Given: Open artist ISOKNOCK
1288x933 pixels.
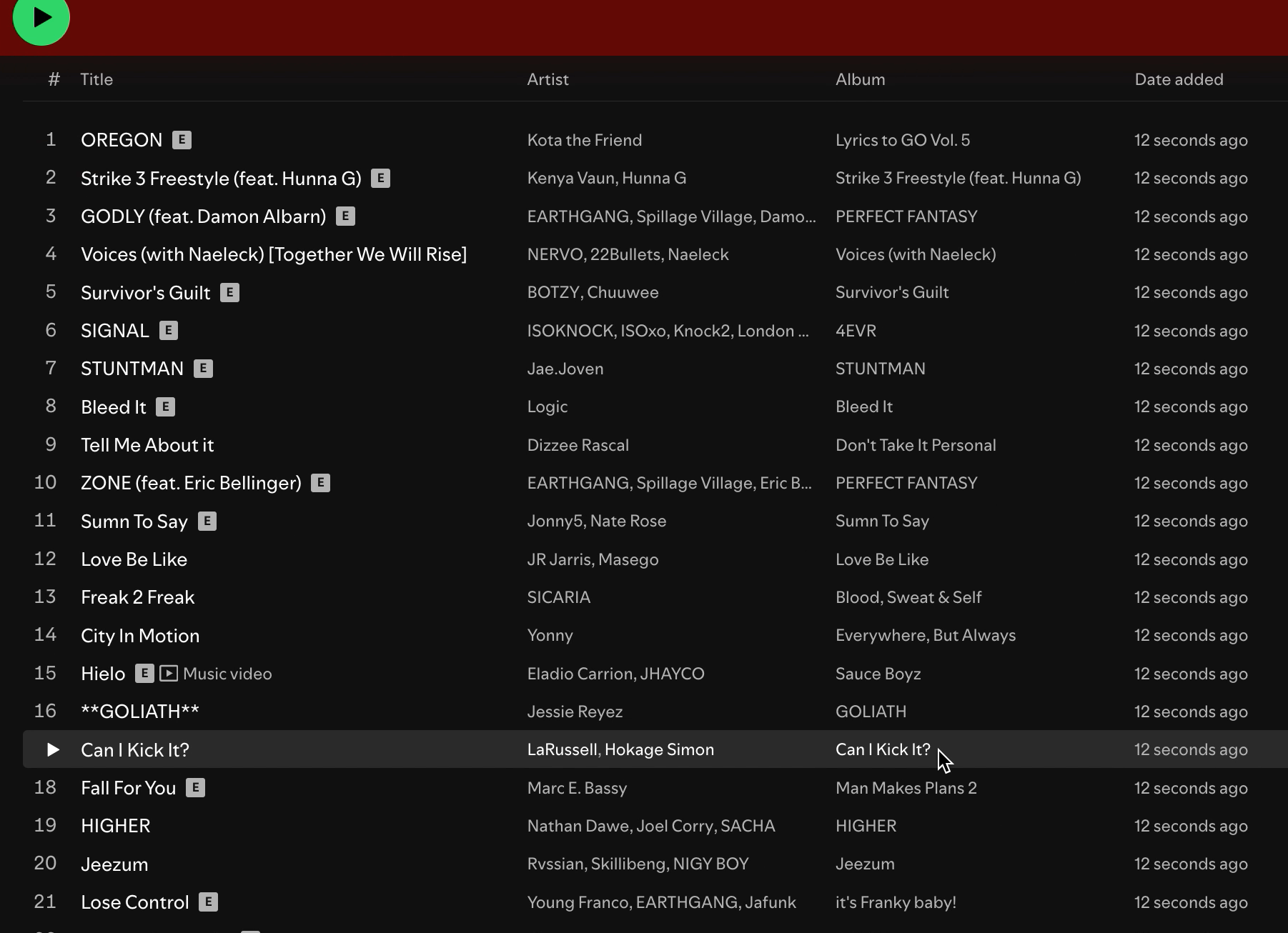Looking at the screenshot, I should [x=570, y=331].
